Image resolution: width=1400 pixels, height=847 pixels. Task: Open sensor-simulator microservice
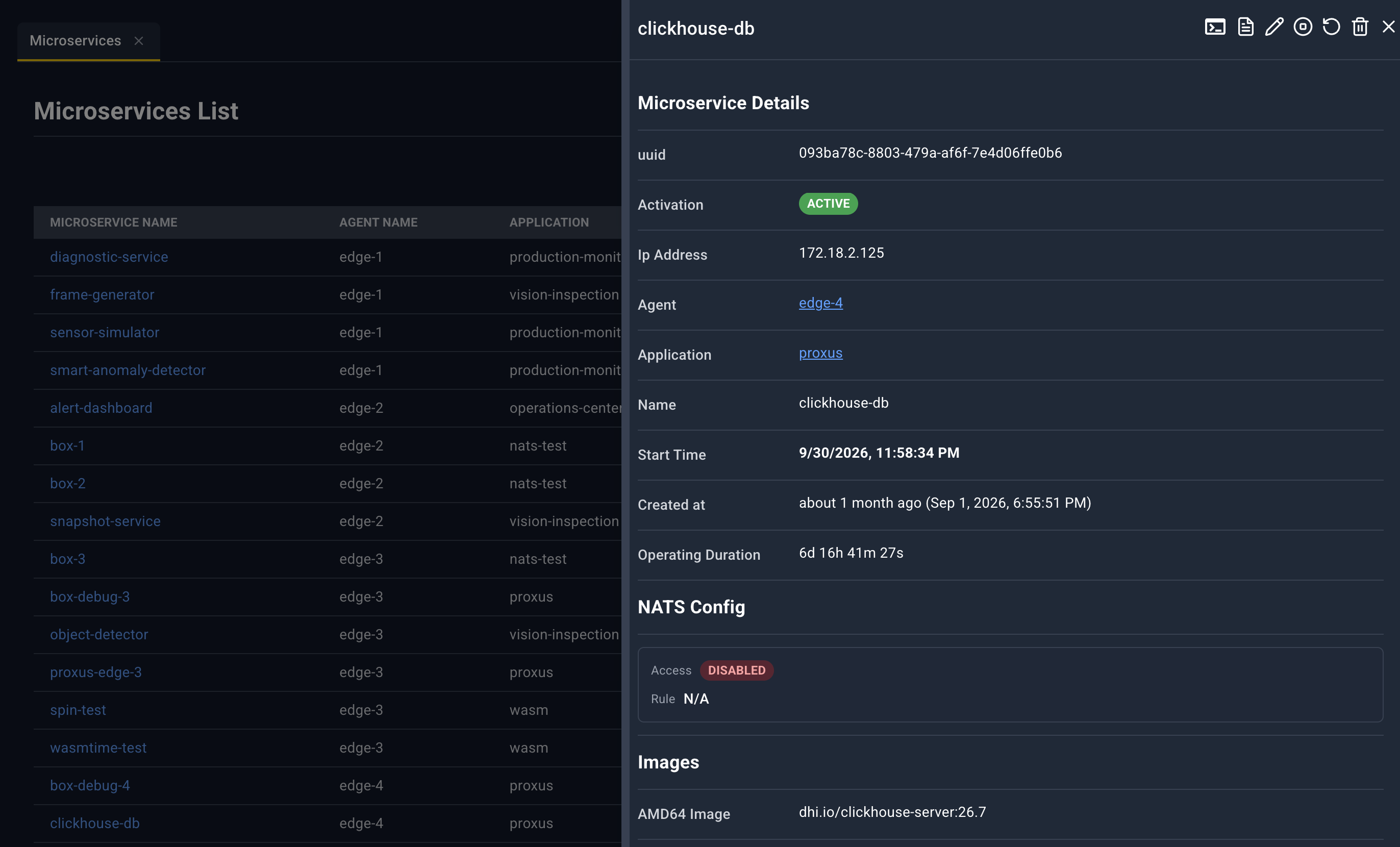tap(105, 332)
